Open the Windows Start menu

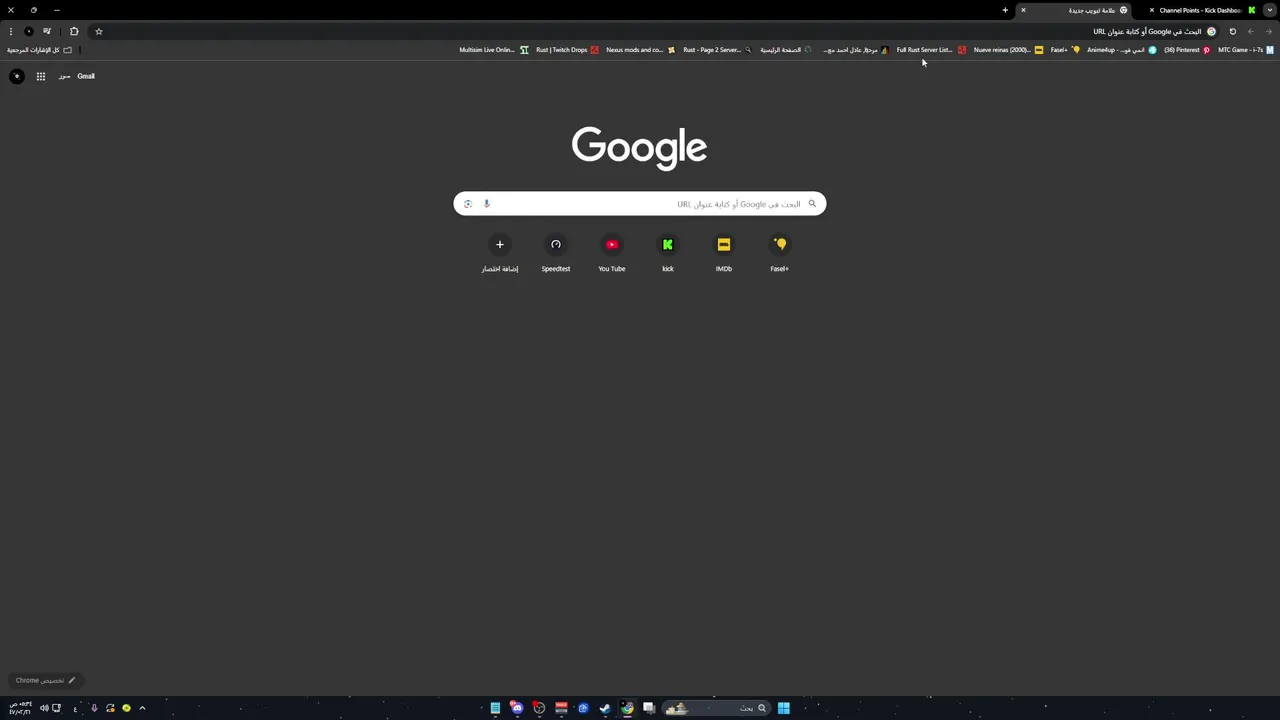click(784, 708)
